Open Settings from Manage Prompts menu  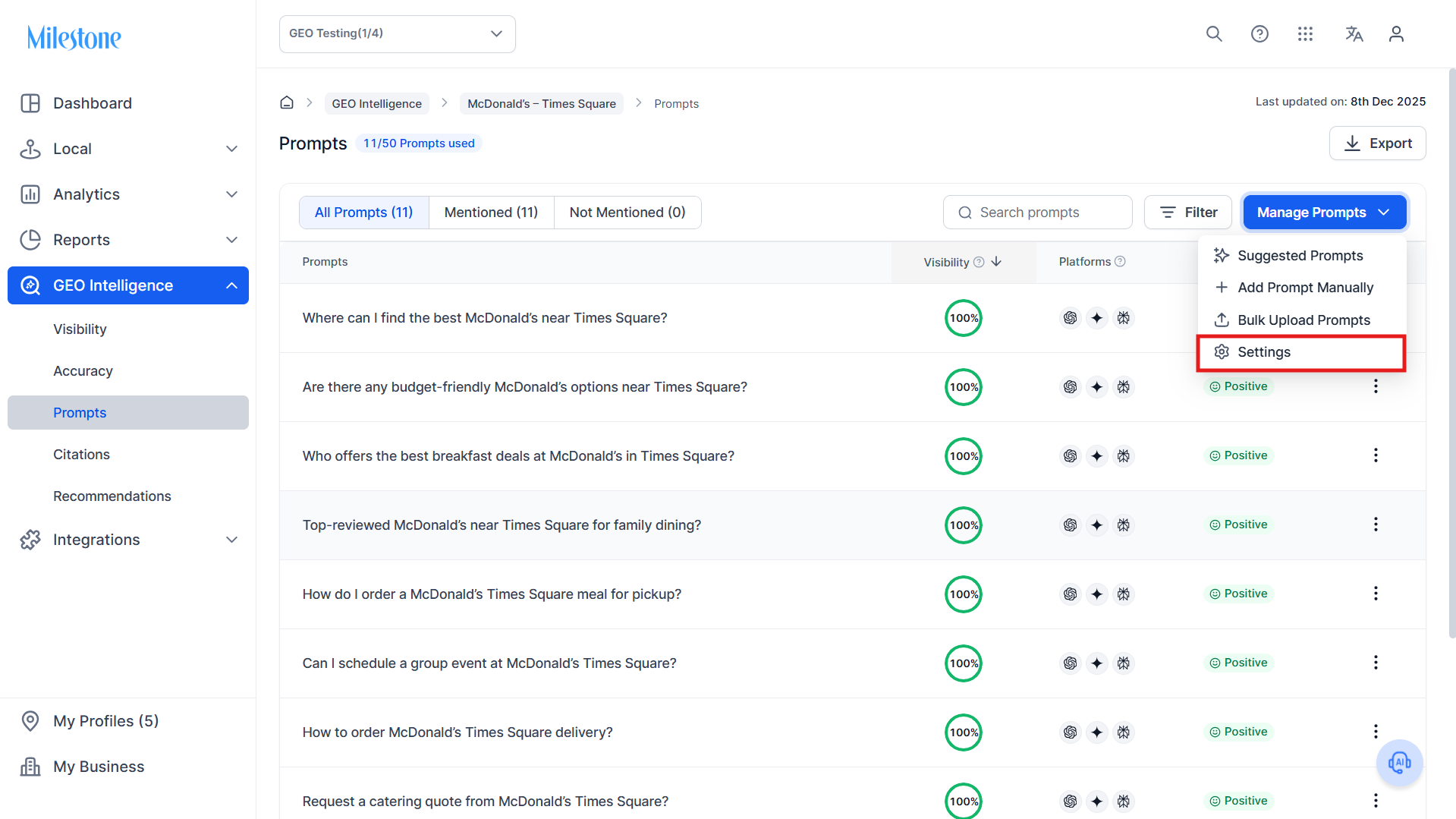(x=1301, y=352)
